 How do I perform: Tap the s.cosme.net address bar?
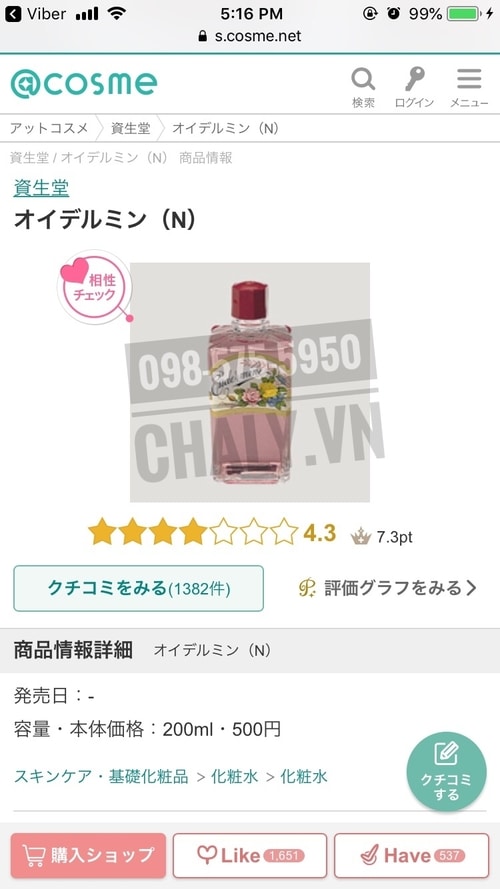[250, 36]
